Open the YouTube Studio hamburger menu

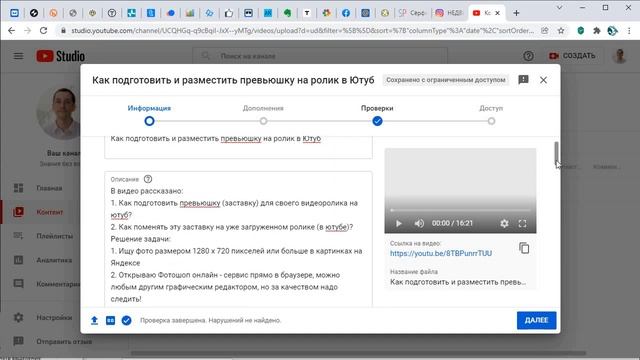coord(18,56)
